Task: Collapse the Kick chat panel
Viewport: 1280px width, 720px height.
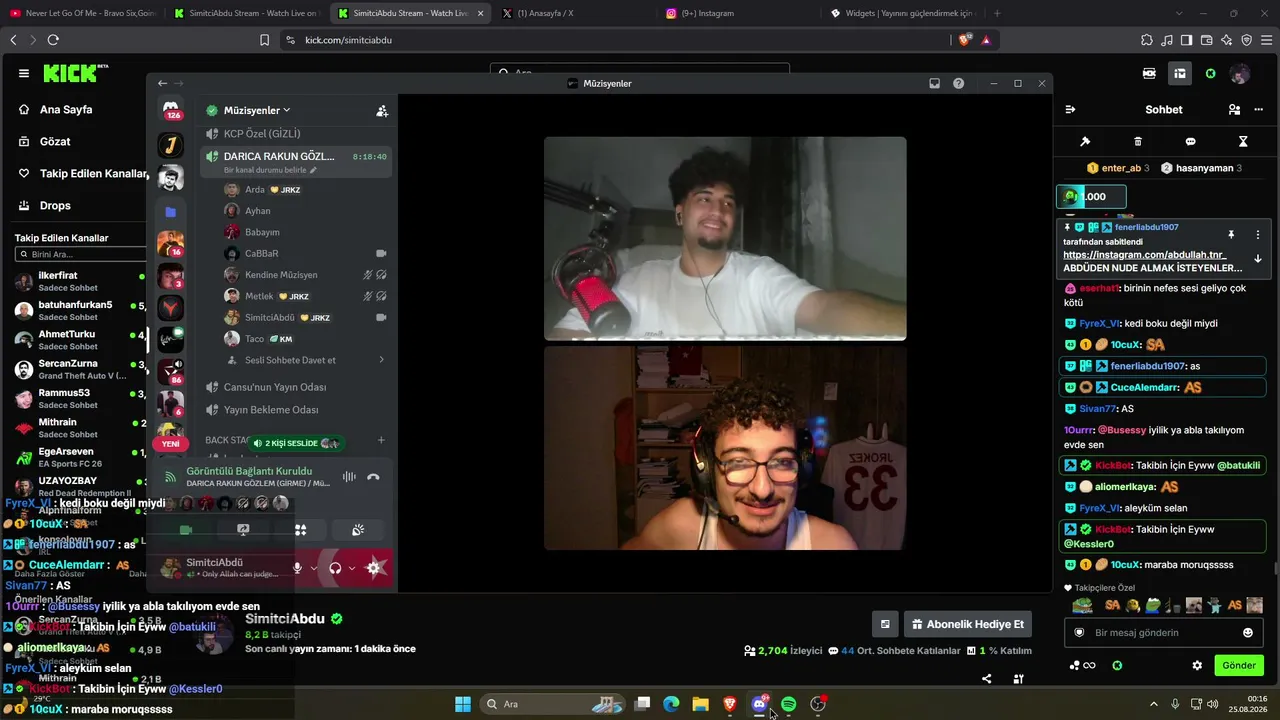Action: point(1070,110)
